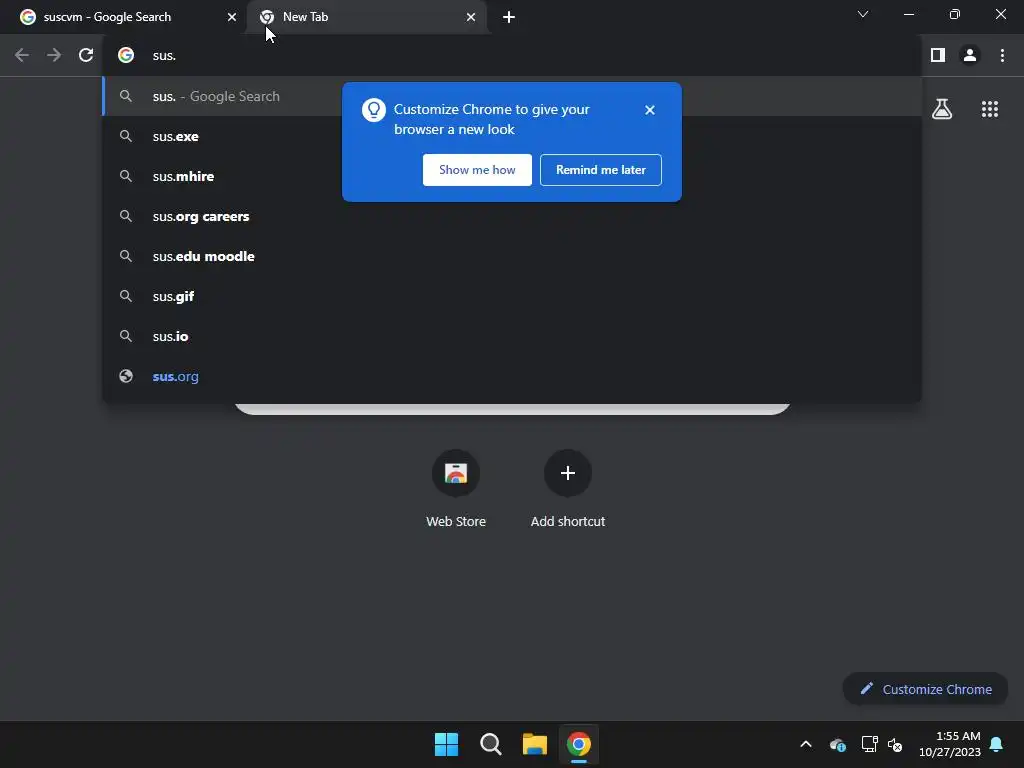1024x768 pixels.
Task: Dismiss the Customize Chrome tooltip
Action: [x=649, y=110]
